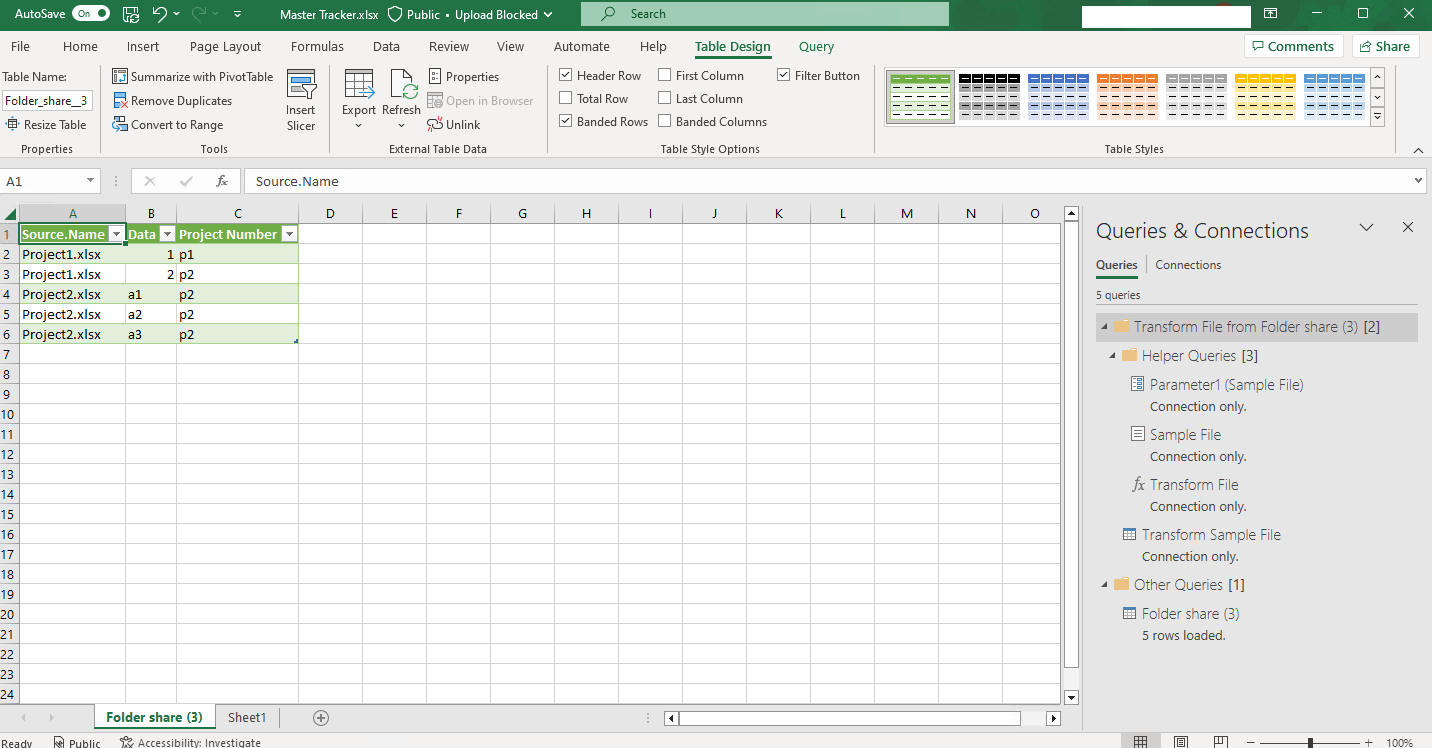Open the Project Number filter dropdown
The image size is (1432, 748).
(289, 234)
